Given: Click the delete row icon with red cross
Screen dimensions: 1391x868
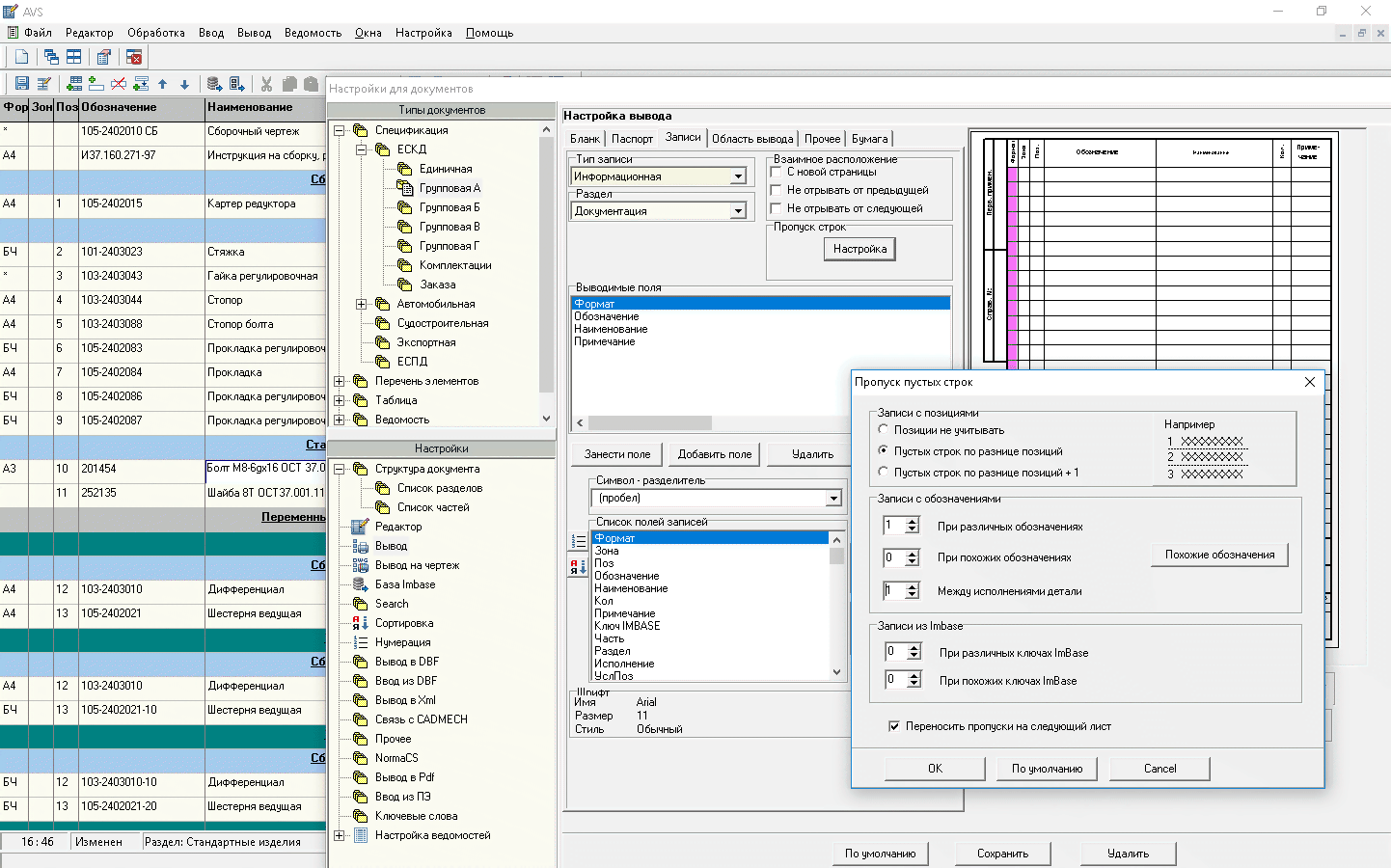Looking at the screenshot, I should [119, 84].
